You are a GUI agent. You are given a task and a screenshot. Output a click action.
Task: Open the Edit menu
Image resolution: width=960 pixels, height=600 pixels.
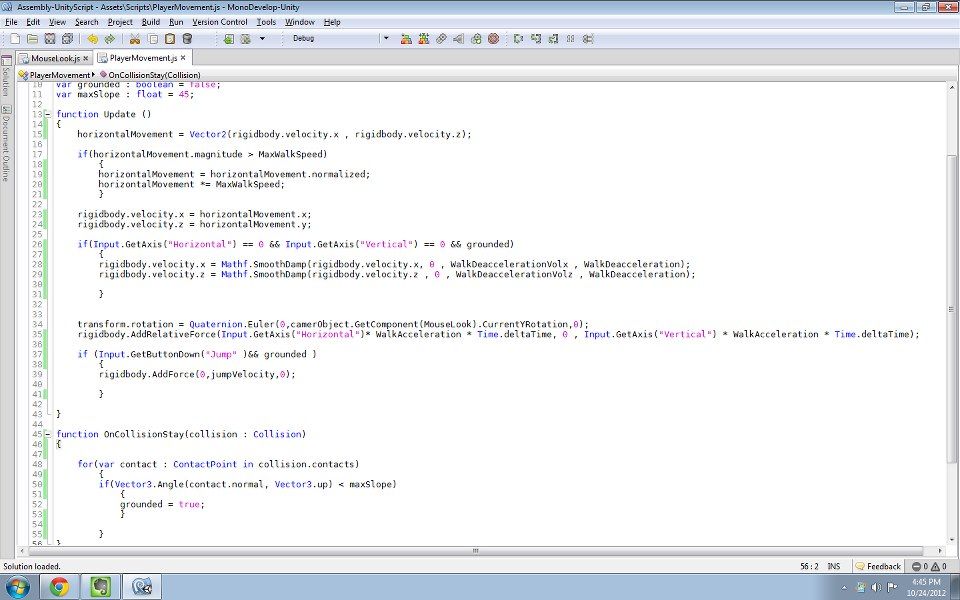[33, 22]
